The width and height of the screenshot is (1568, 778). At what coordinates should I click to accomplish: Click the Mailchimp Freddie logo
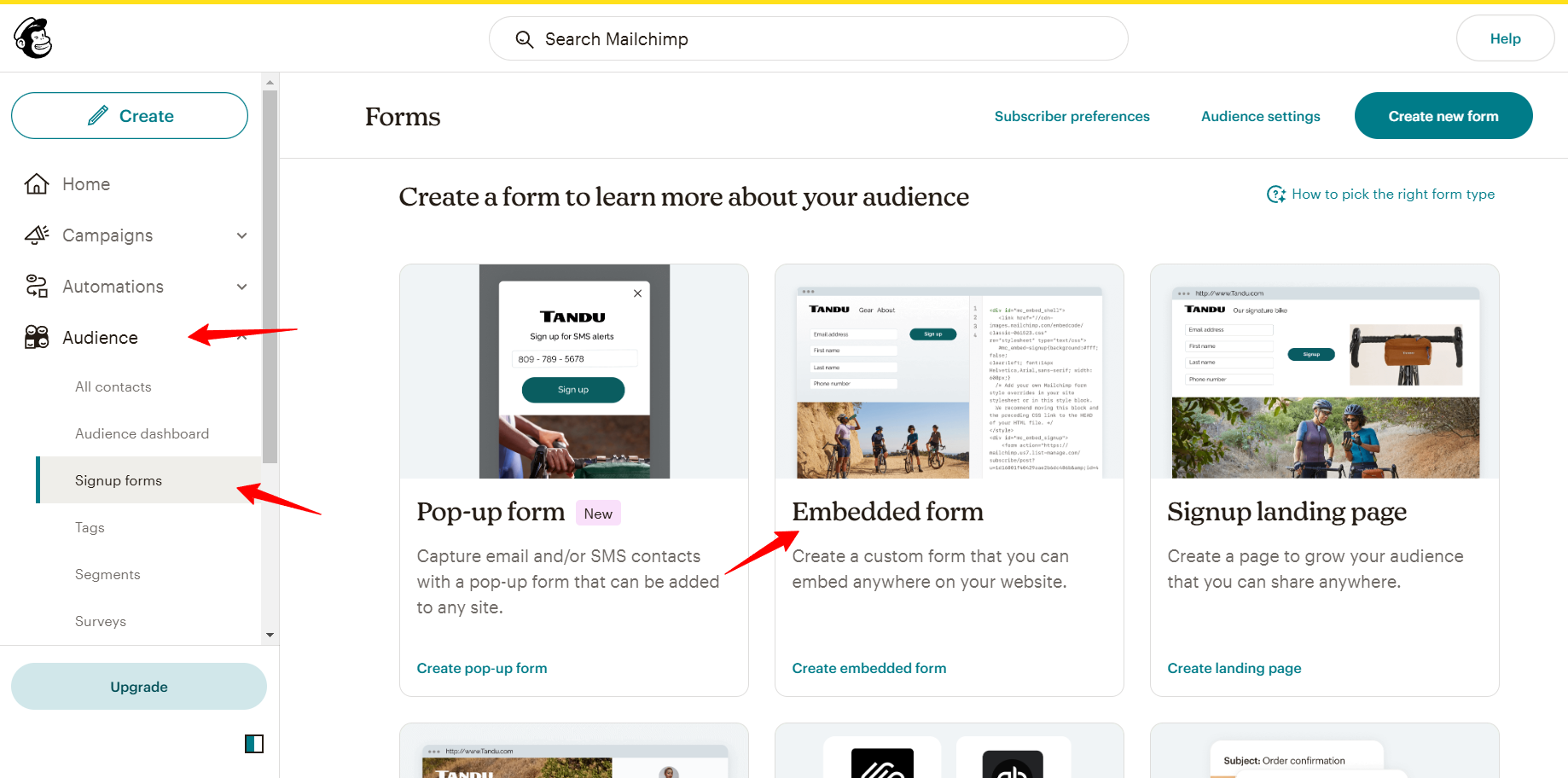tap(33, 38)
